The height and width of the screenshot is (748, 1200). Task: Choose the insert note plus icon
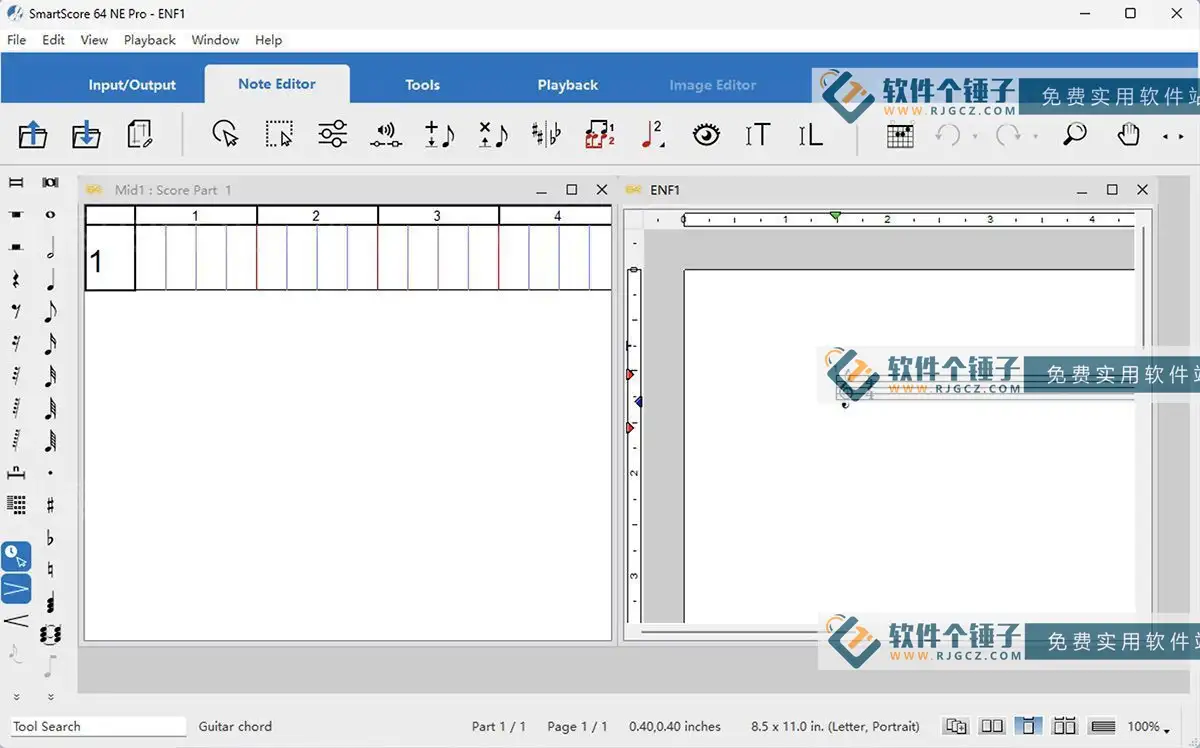click(439, 134)
